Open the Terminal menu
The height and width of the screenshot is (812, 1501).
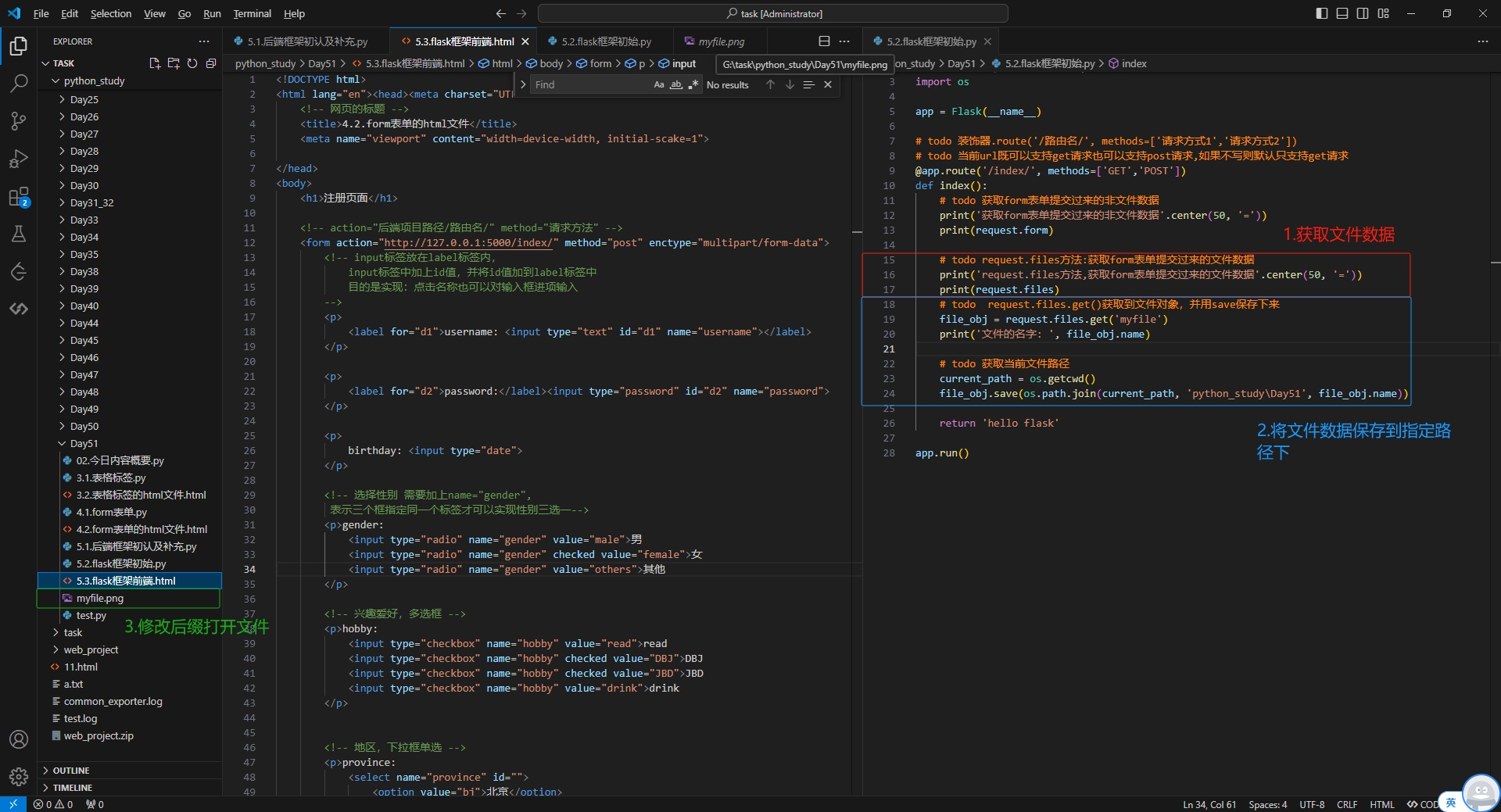pos(252,13)
